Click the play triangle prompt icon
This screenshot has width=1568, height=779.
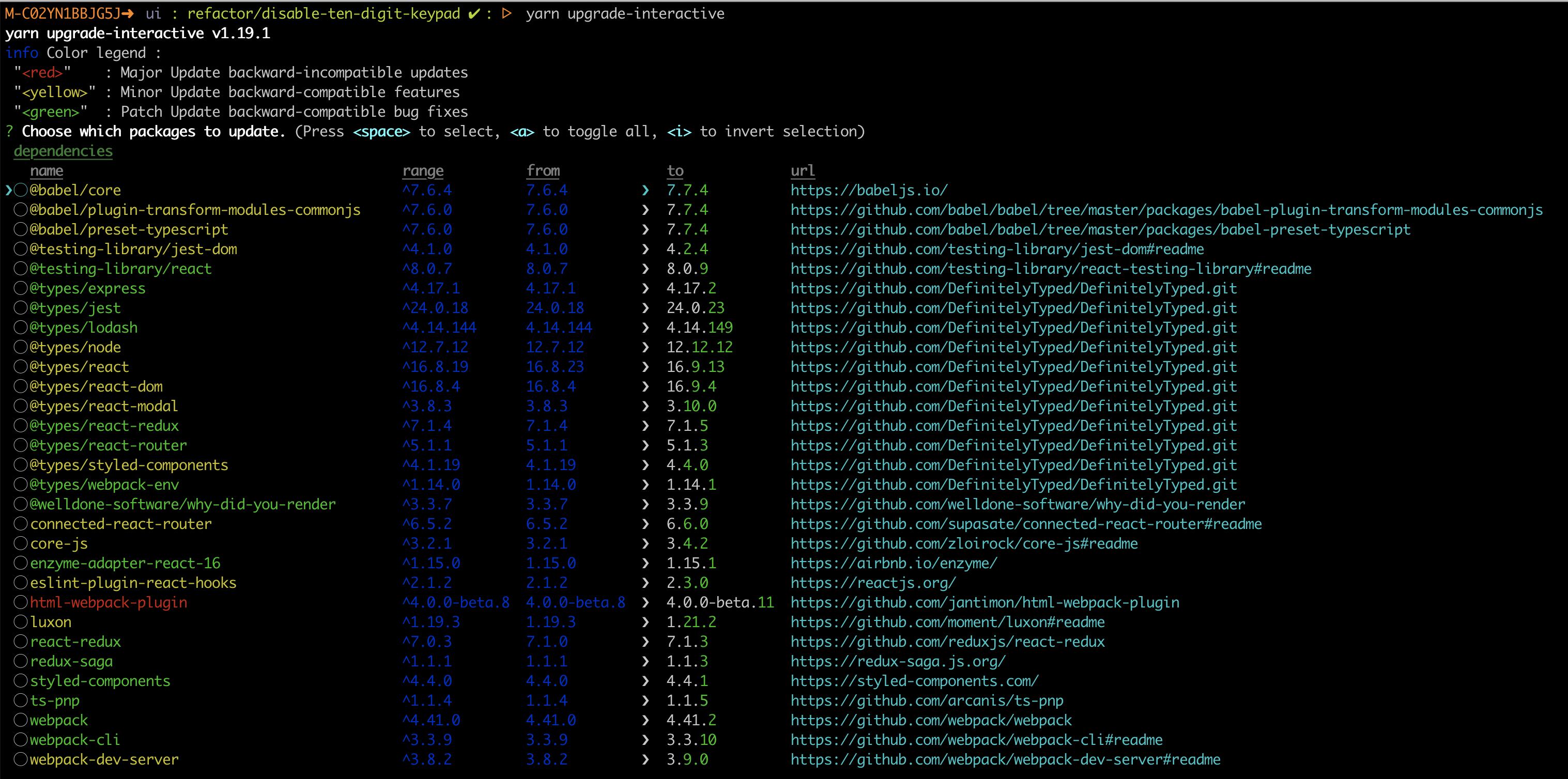(x=506, y=14)
